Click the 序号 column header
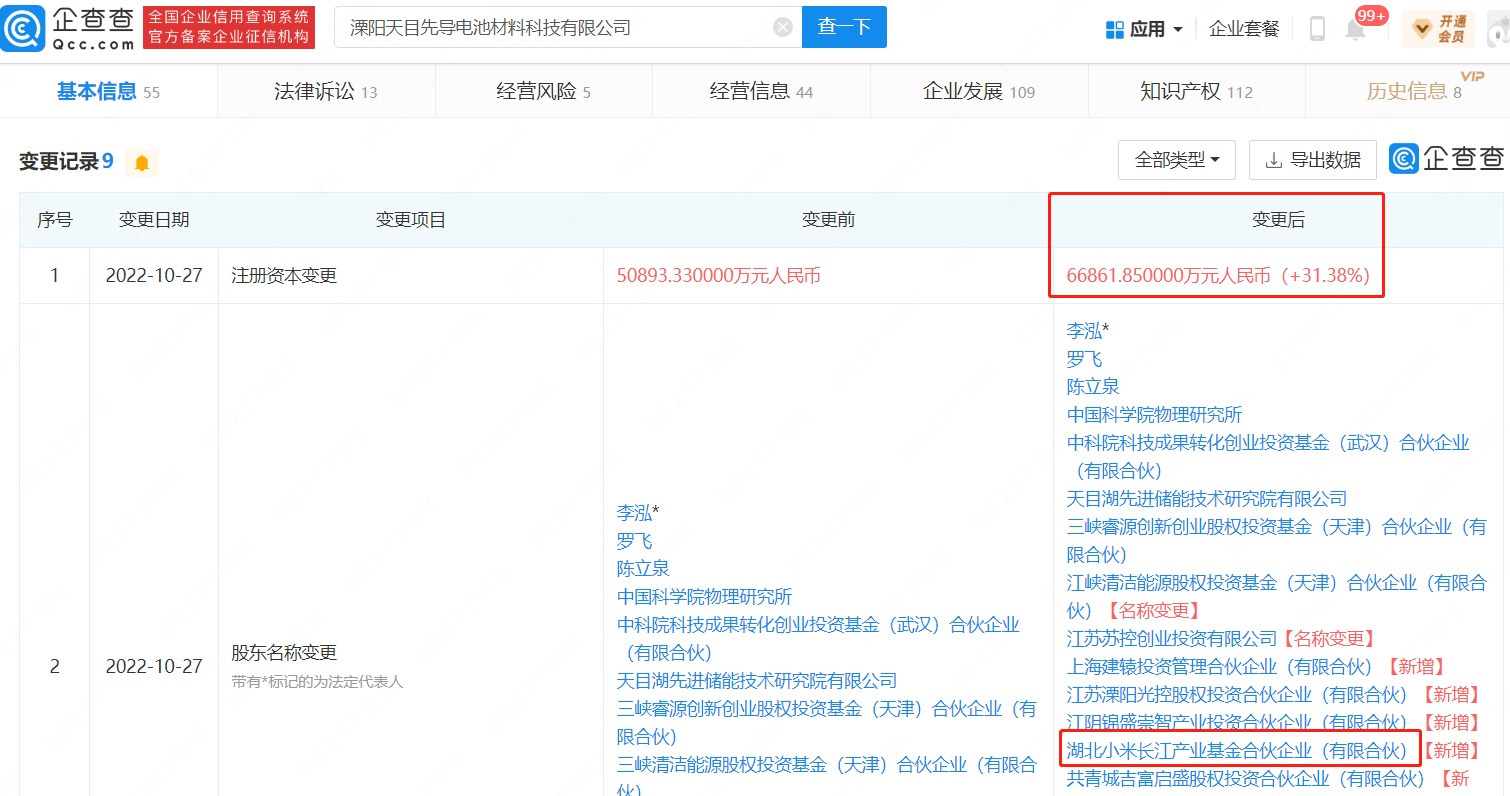The height and width of the screenshot is (796, 1510). (55, 220)
